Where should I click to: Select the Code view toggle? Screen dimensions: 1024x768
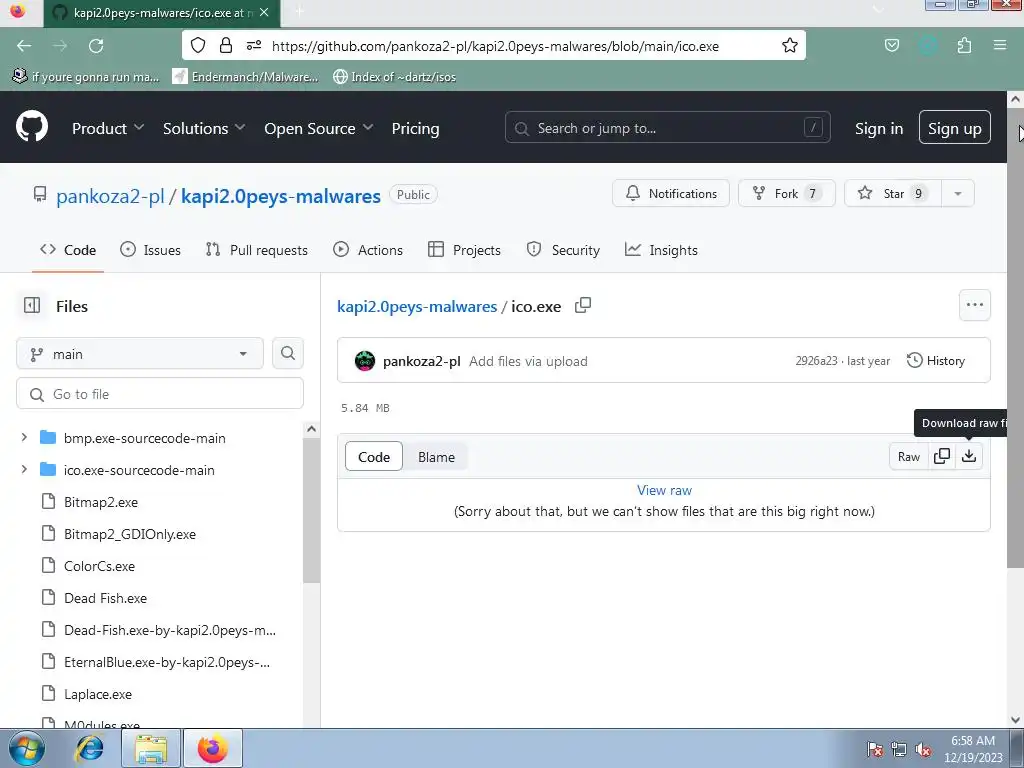coord(374,457)
